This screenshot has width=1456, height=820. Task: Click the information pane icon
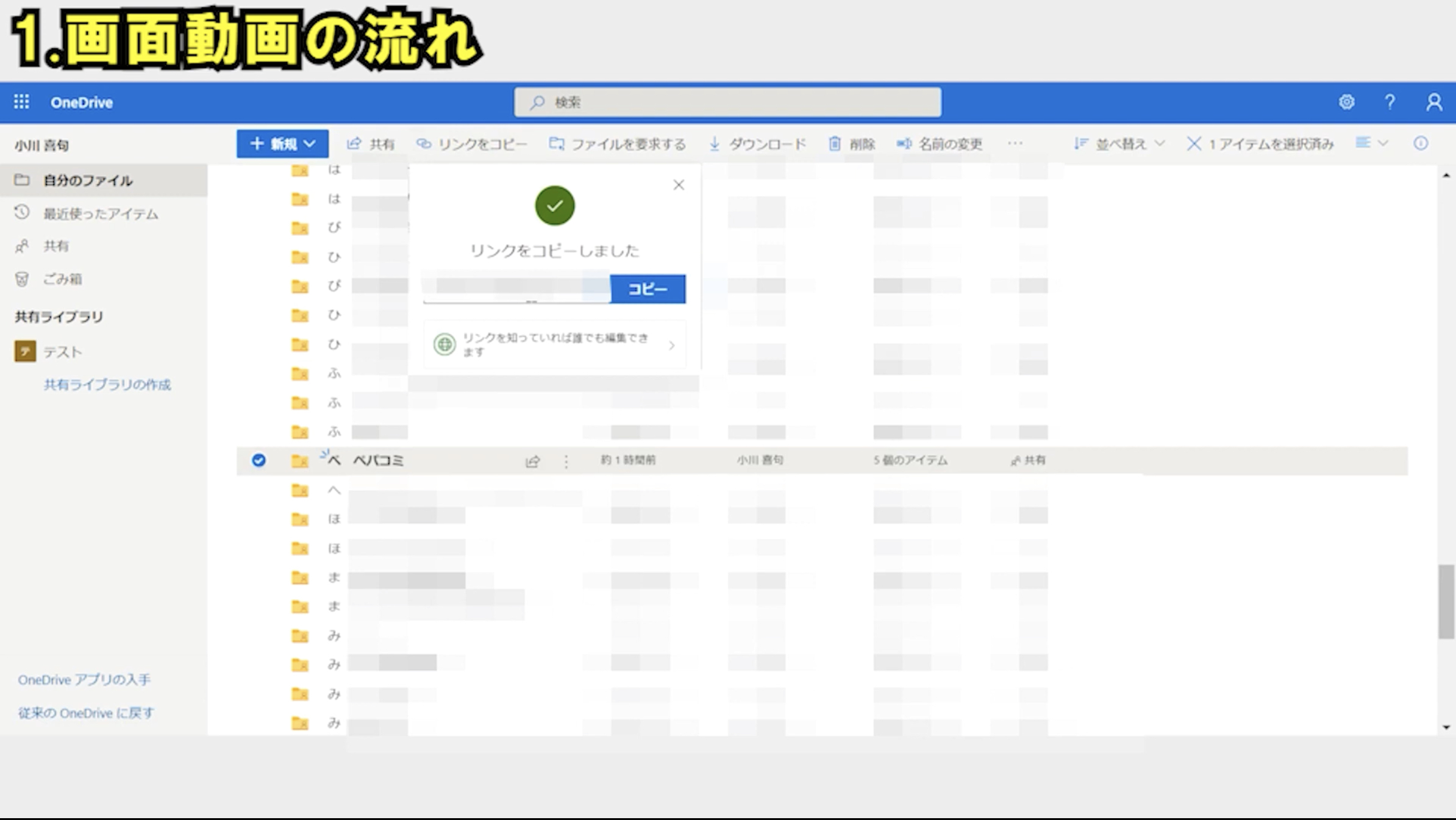coord(1420,143)
